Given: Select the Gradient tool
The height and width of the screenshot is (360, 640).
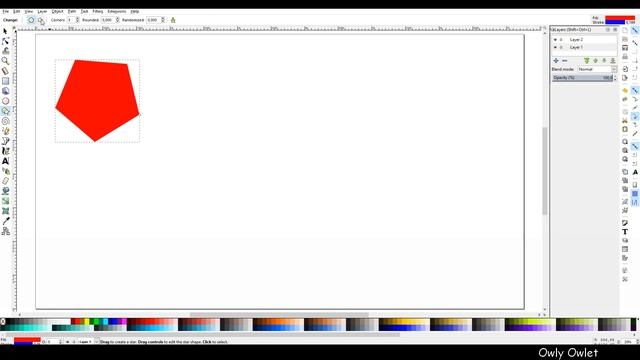Looking at the screenshot, I should coord(5,201).
